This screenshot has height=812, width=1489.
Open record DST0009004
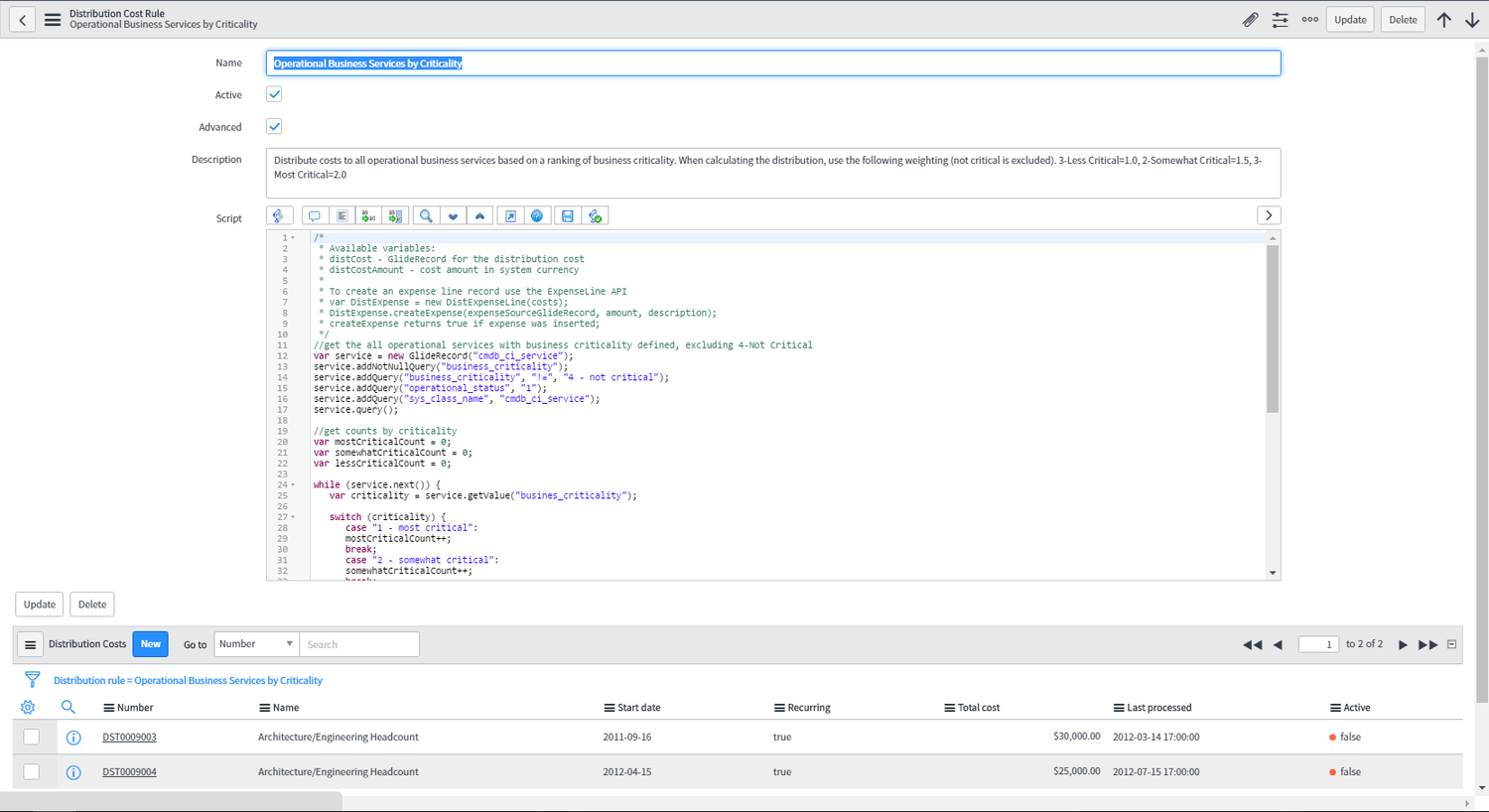(129, 771)
